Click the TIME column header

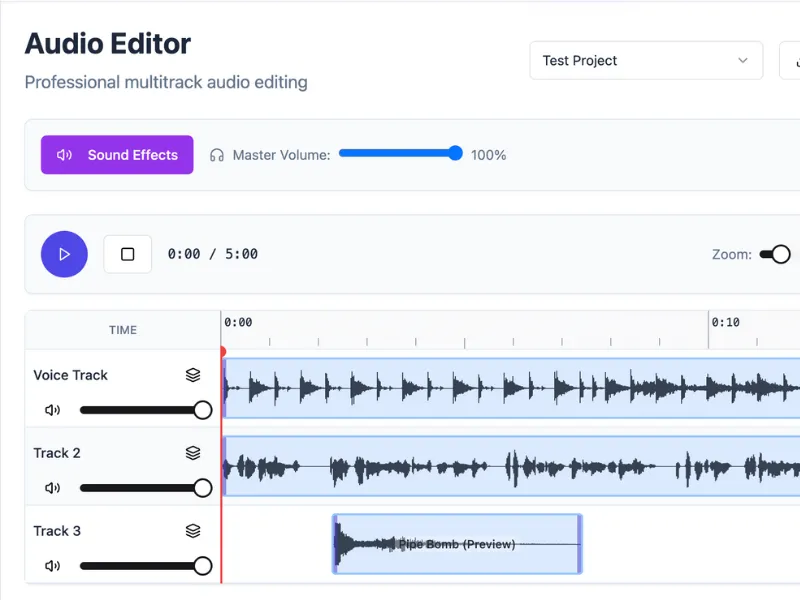[122, 330]
